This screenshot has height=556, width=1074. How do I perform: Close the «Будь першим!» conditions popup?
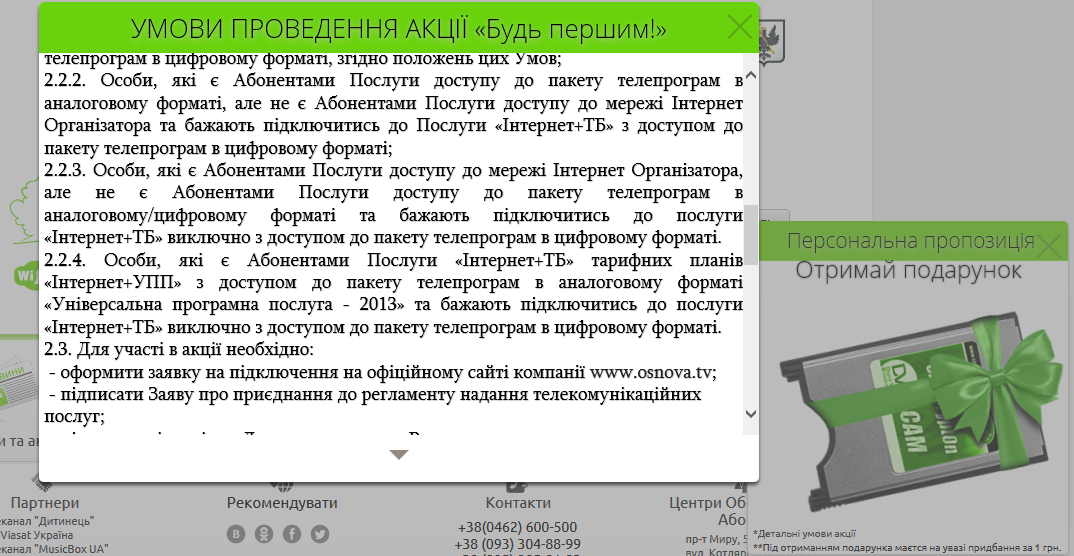(x=740, y=27)
